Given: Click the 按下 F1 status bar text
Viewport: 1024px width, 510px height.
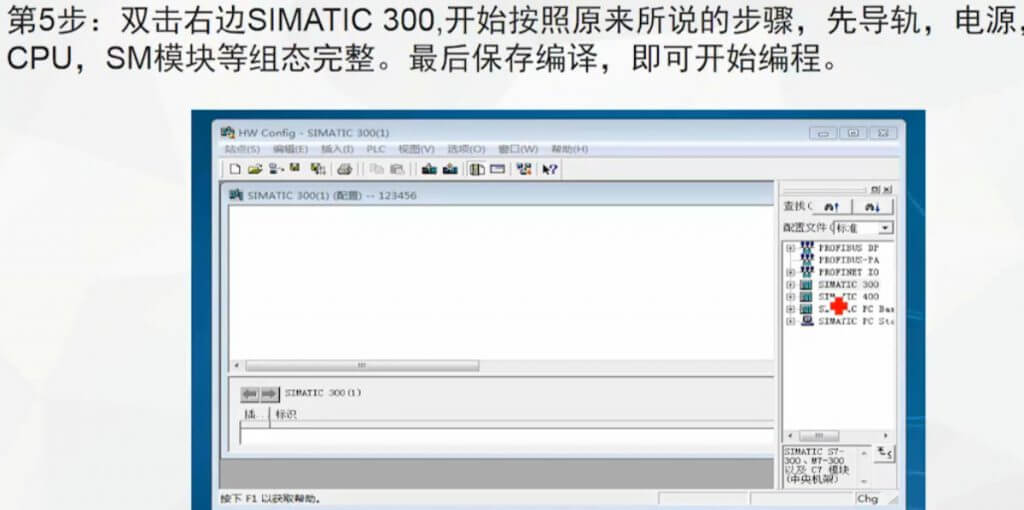Looking at the screenshot, I should [x=270, y=499].
